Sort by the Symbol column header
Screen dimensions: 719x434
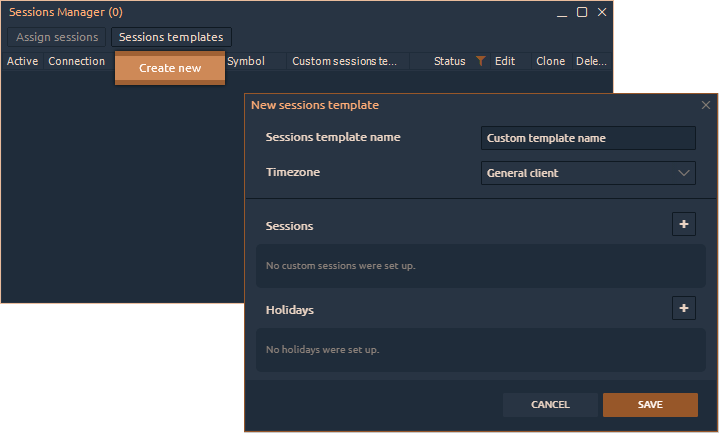coord(246,61)
